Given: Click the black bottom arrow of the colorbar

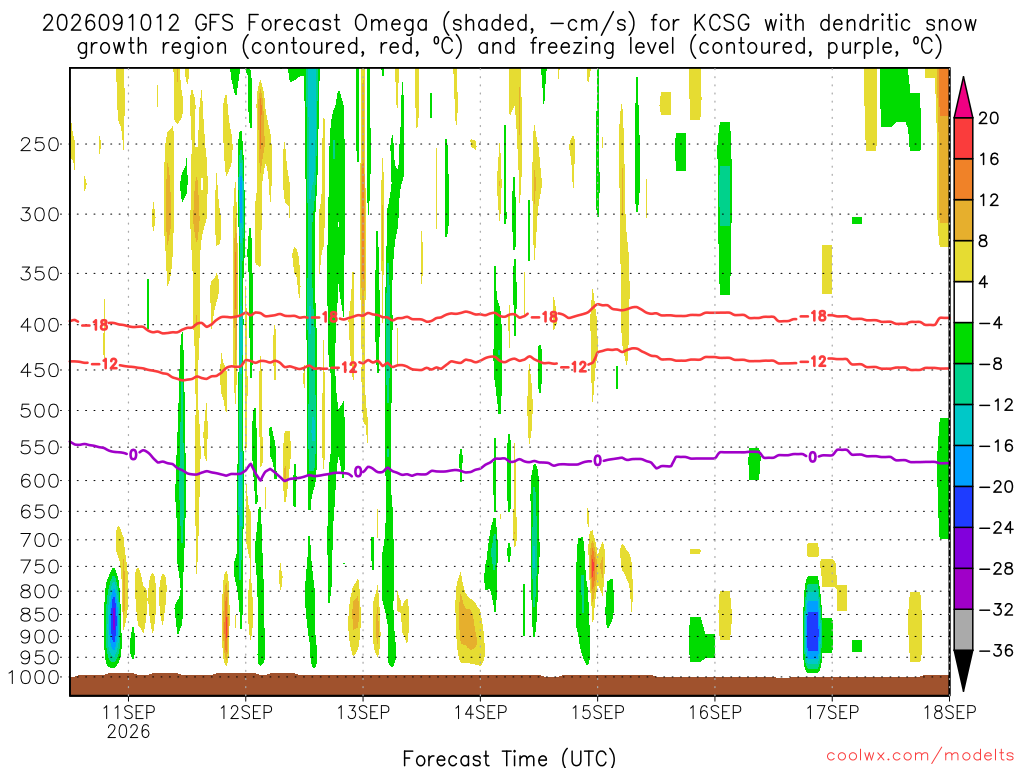Looking at the screenshot, I should [963, 670].
